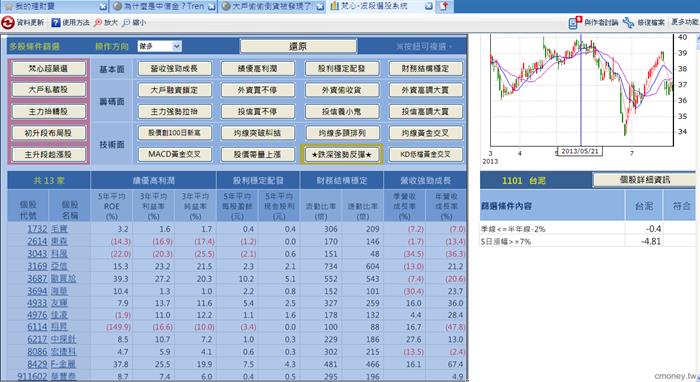
Task: Click the pin icon after the last tab
Action: click(x=444, y=6)
